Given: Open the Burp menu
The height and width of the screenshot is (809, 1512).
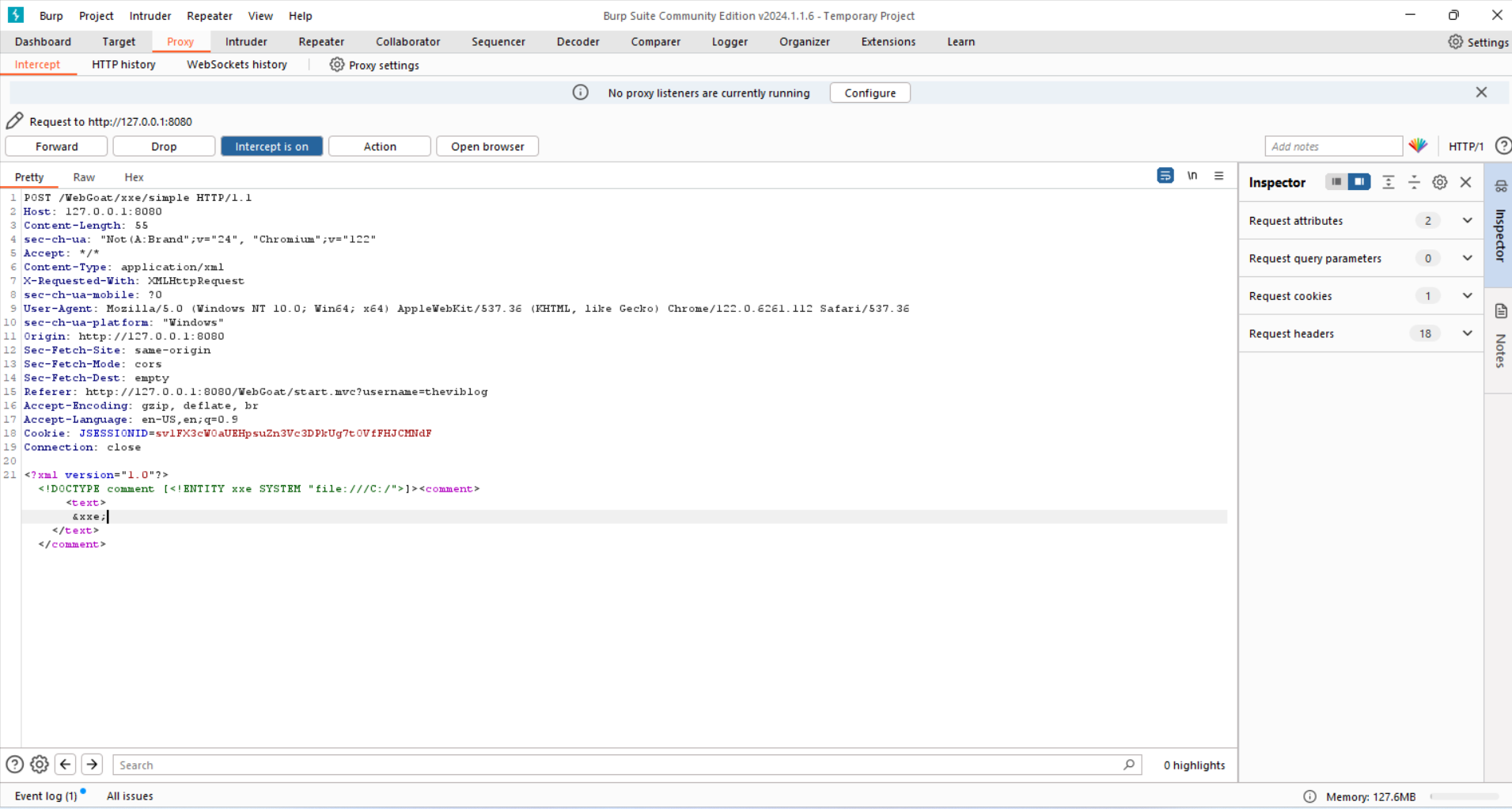Looking at the screenshot, I should (51, 16).
